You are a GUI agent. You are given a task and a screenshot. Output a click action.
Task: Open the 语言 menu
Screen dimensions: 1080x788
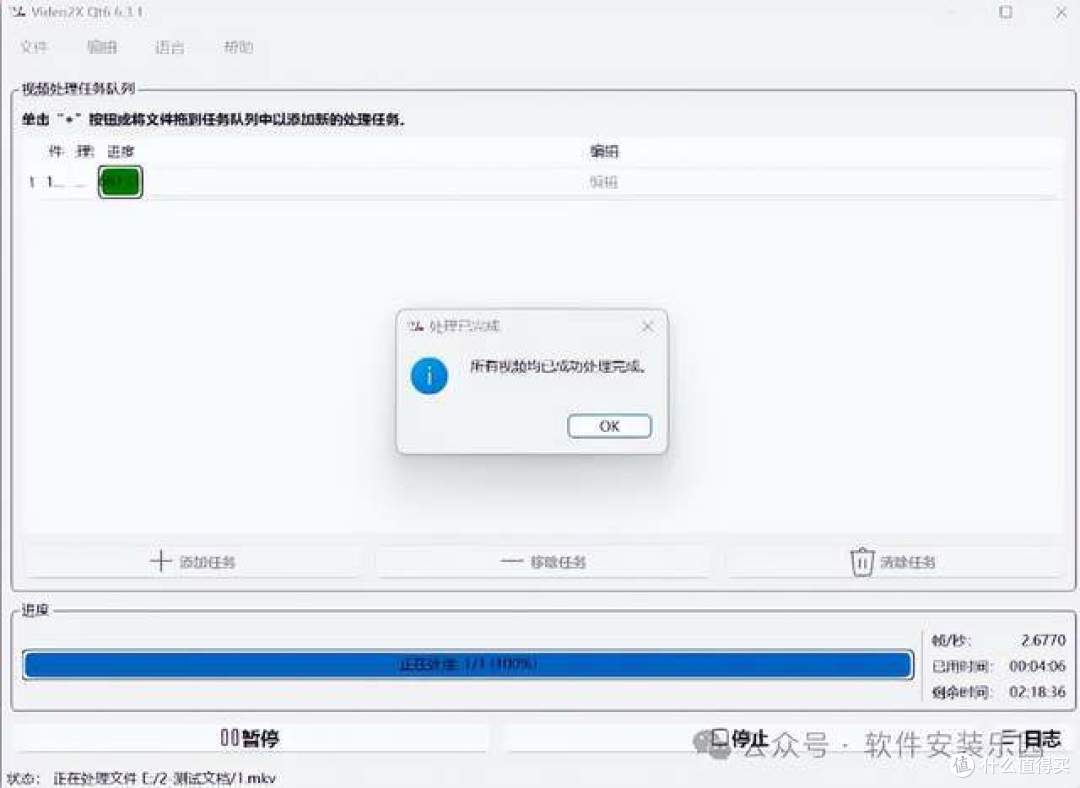coord(169,47)
